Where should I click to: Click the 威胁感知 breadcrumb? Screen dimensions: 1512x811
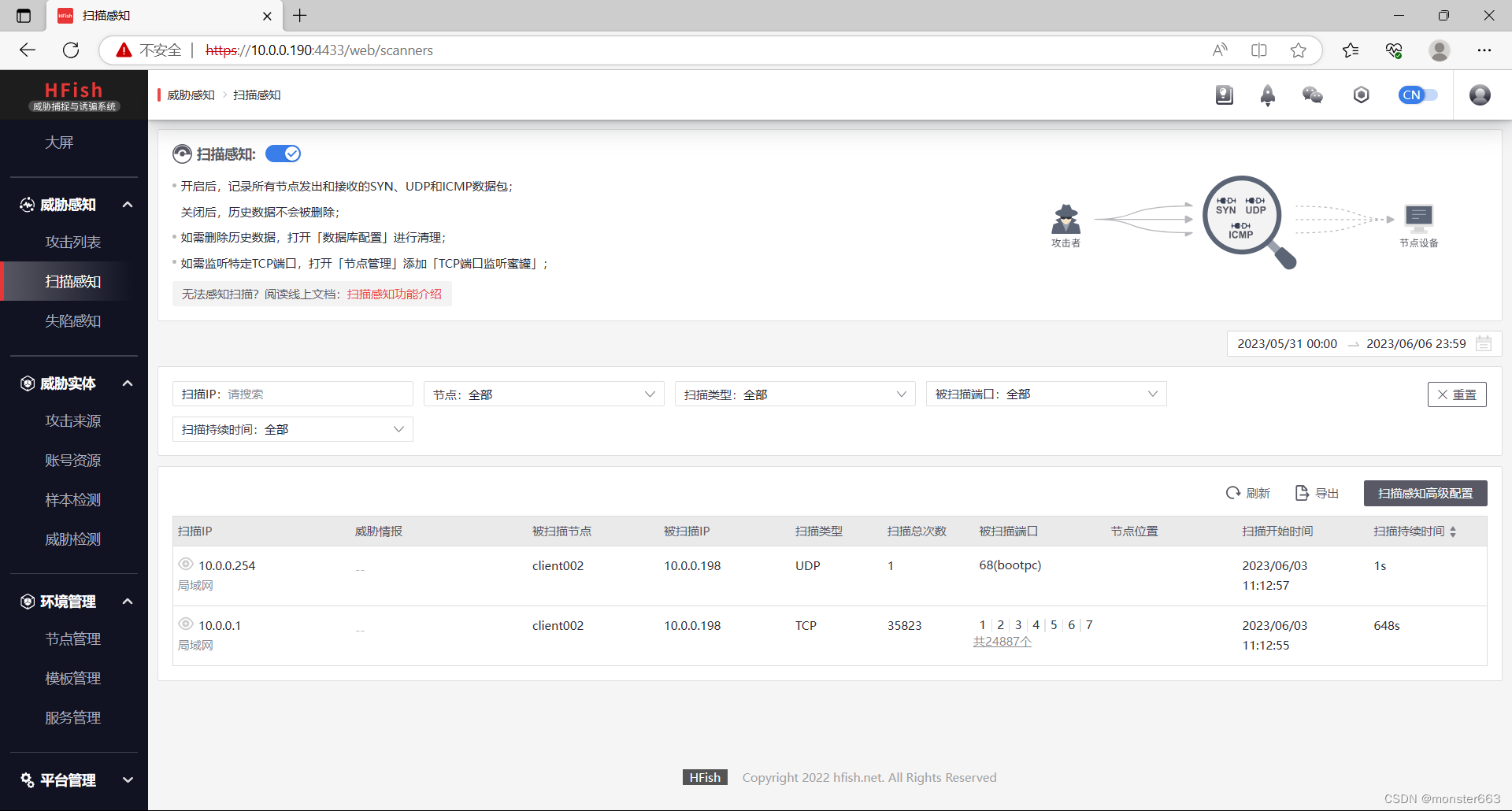(191, 95)
